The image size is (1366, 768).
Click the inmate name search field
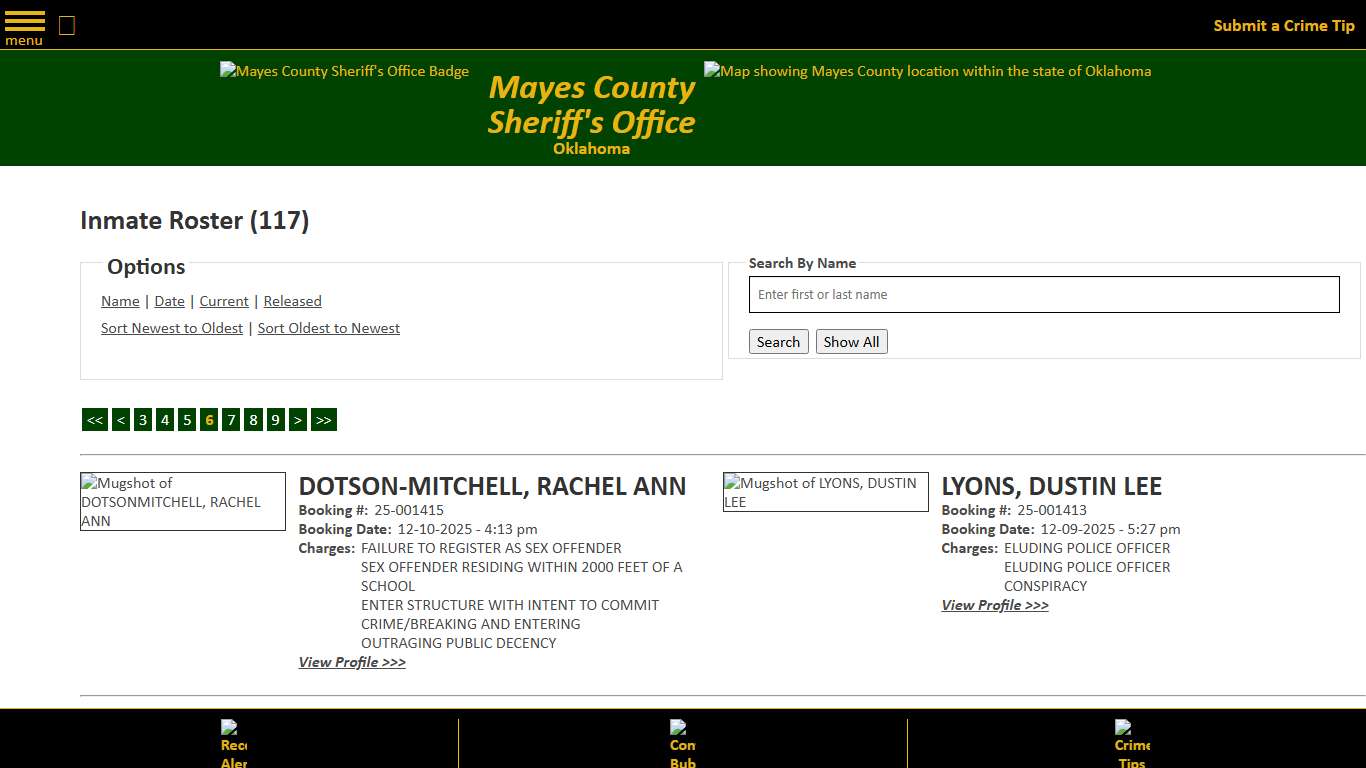1043,294
